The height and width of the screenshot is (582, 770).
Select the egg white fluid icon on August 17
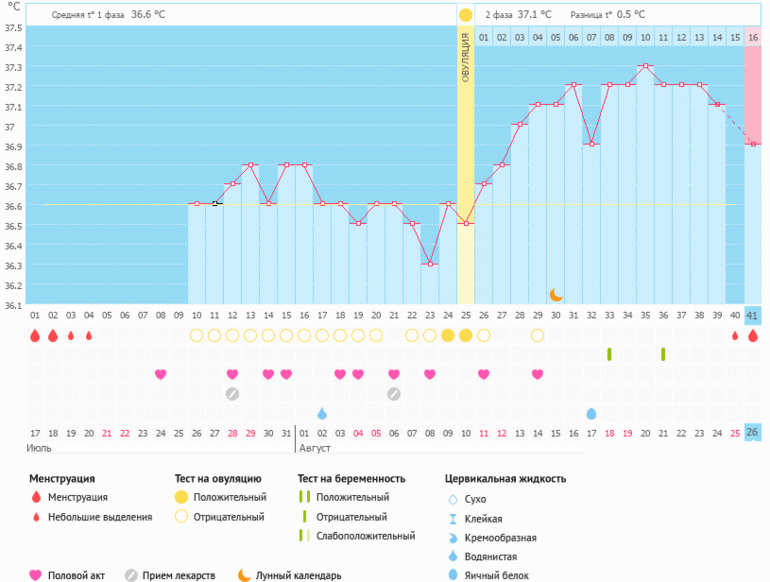click(x=591, y=413)
